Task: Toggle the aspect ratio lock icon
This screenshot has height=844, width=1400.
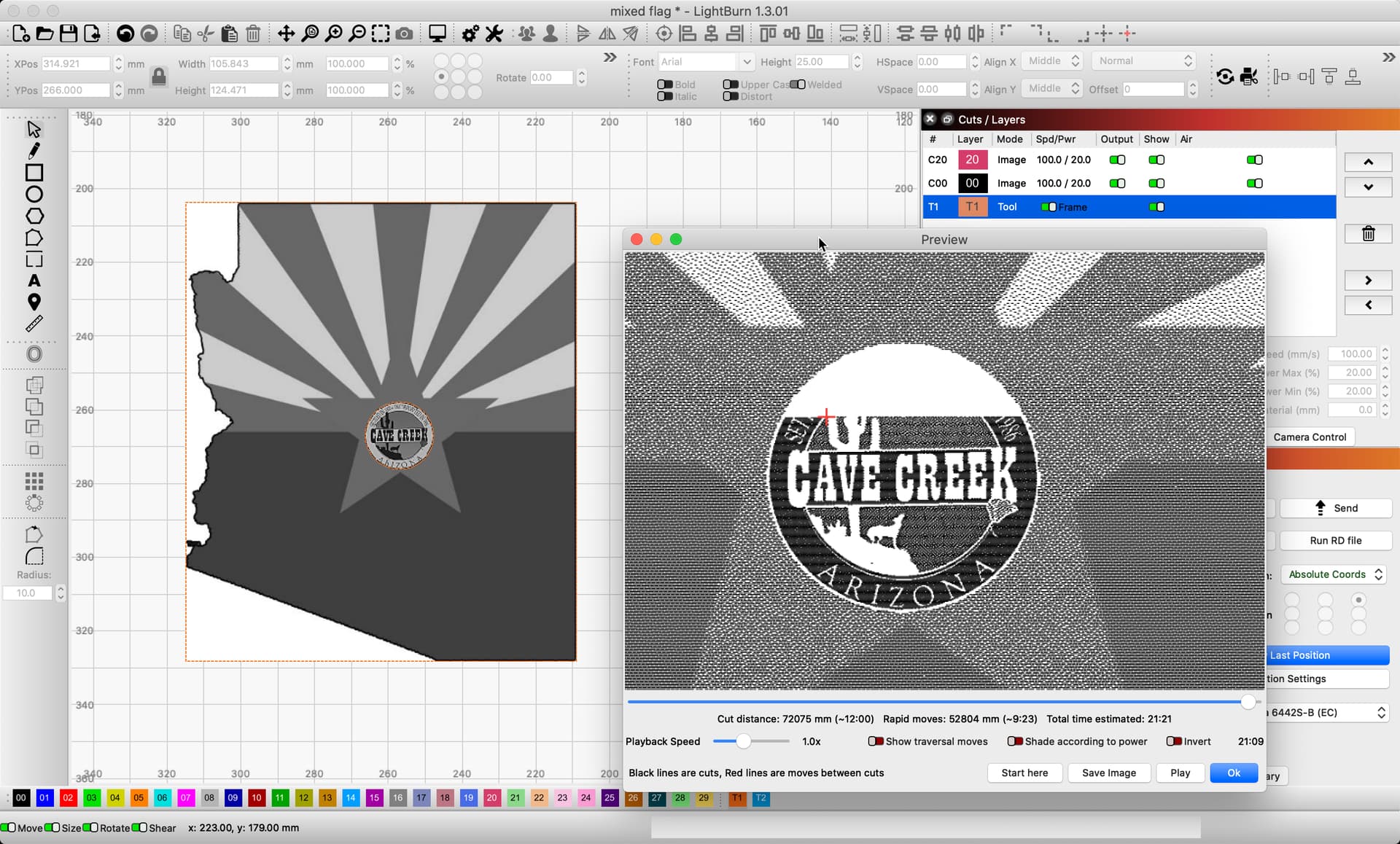Action: coord(159,77)
